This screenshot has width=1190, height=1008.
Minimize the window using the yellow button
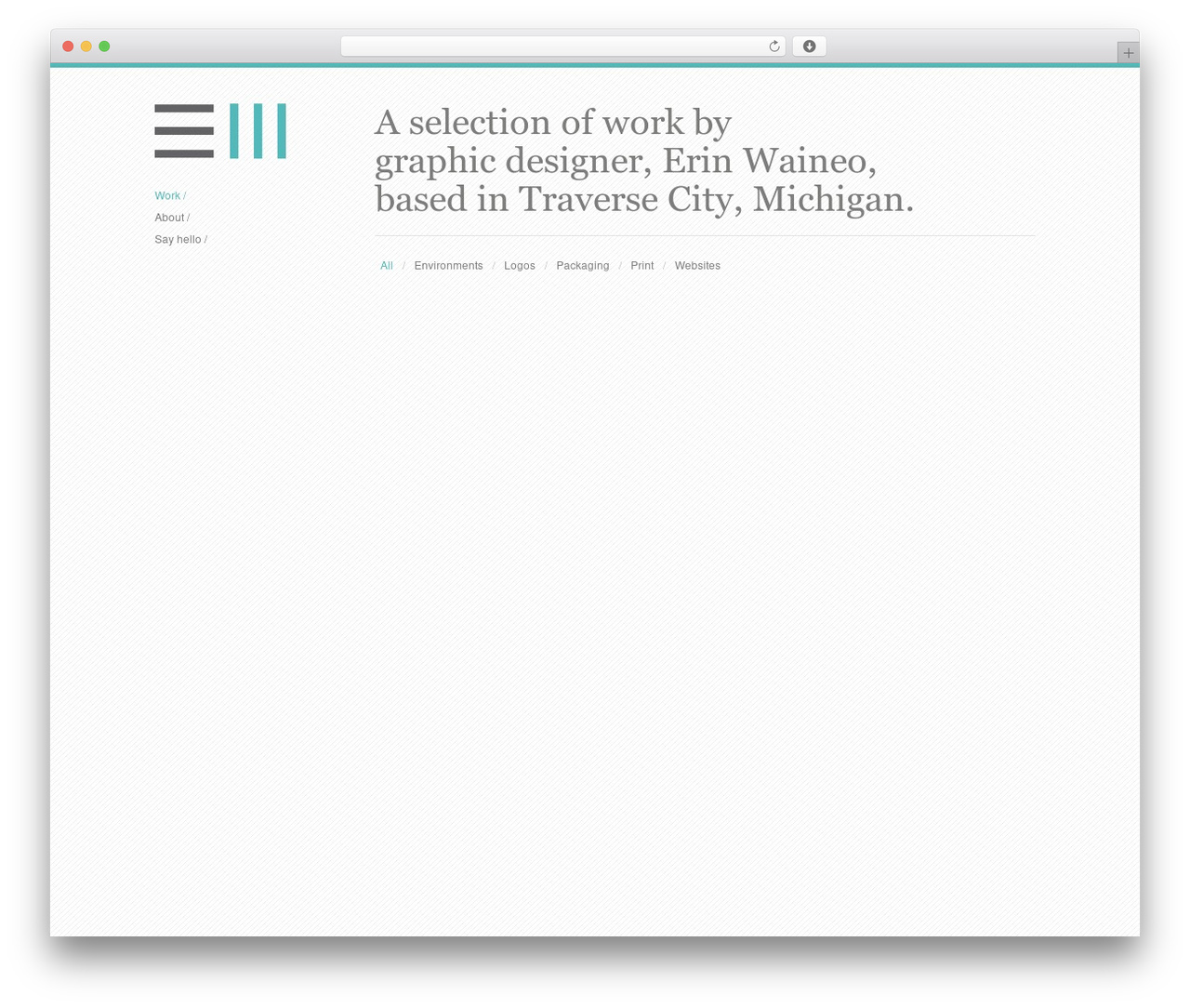pyautogui.click(x=86, y=46)
